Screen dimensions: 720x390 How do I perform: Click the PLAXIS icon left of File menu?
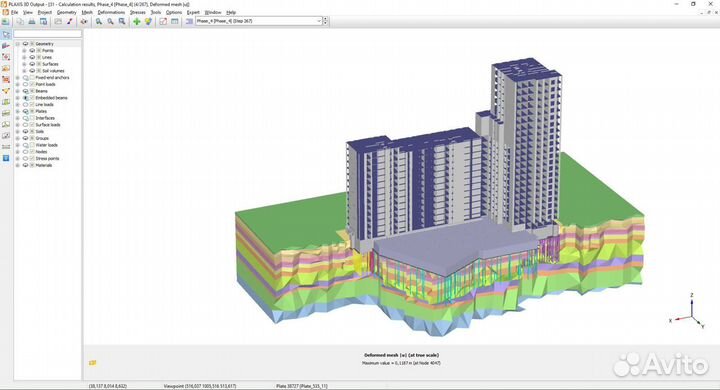coord(5,12)
